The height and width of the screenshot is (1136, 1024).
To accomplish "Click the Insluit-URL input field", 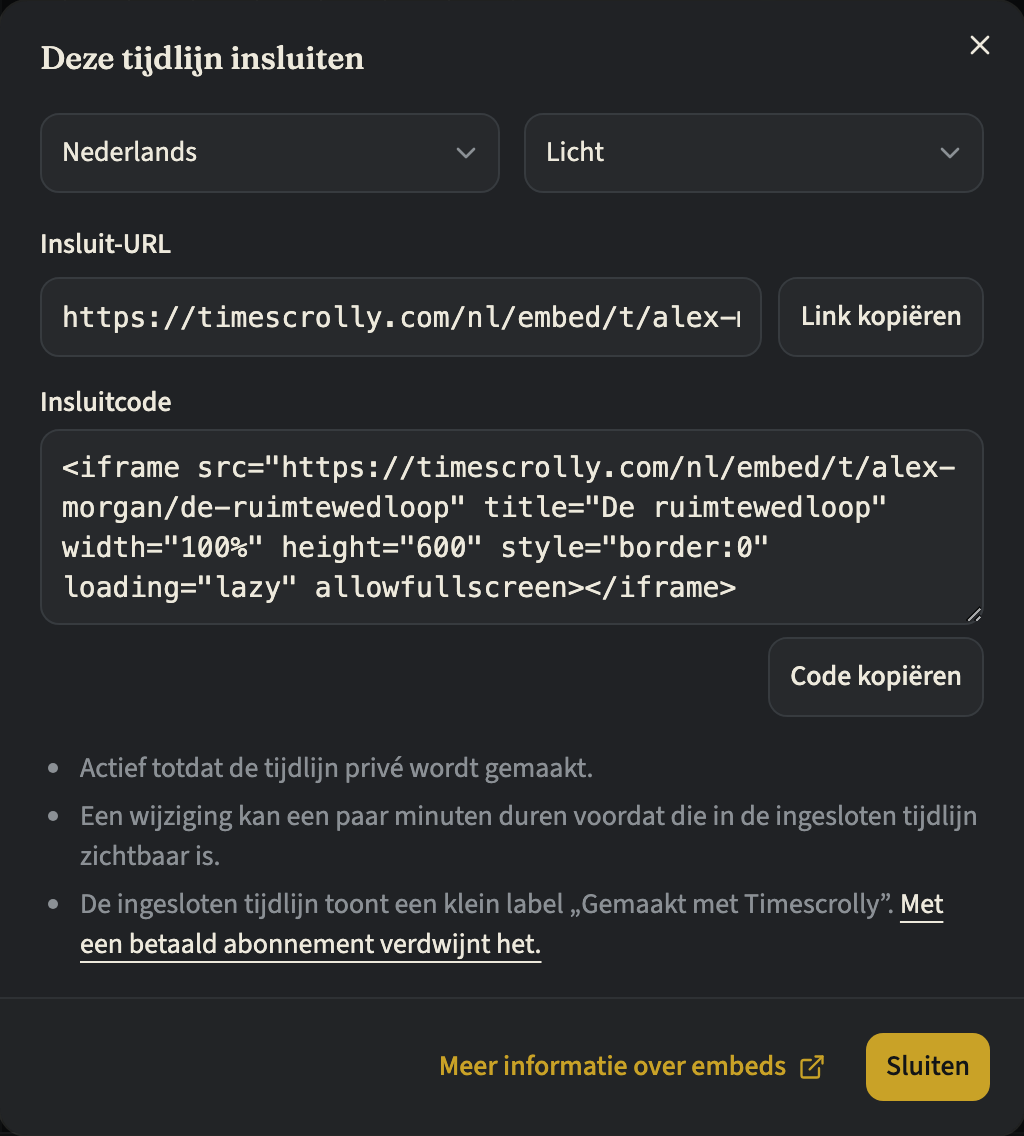I will click(x=401, y=317).
